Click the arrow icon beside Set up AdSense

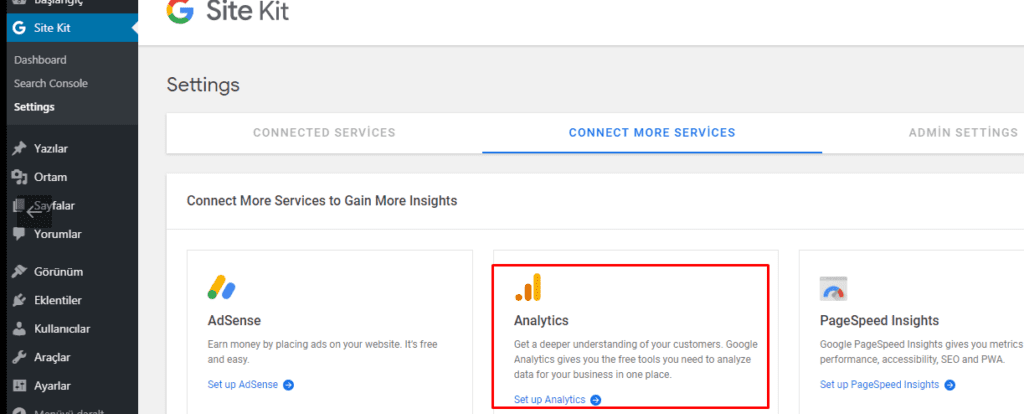click(289, 385)
